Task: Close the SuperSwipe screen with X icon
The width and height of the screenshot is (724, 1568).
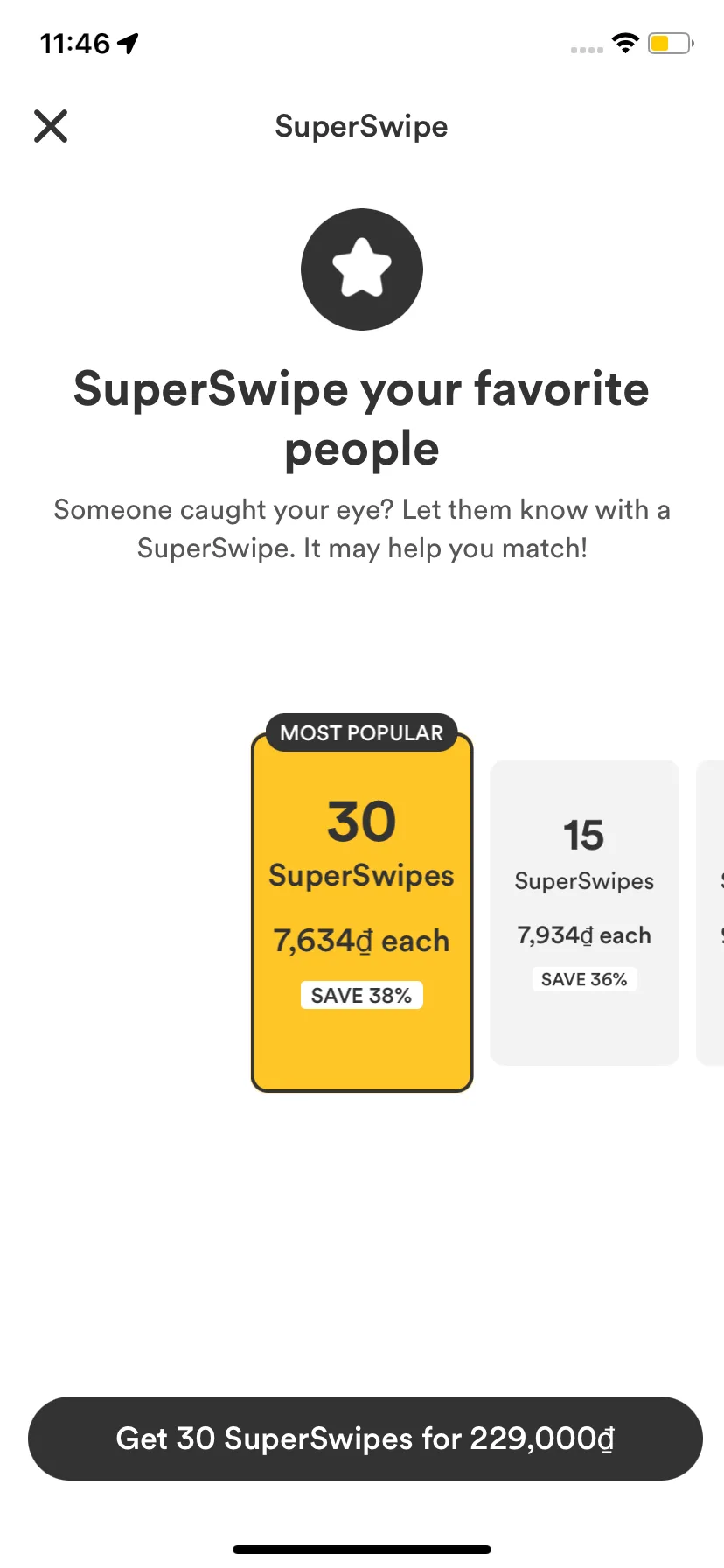Action: click(51, 126)
